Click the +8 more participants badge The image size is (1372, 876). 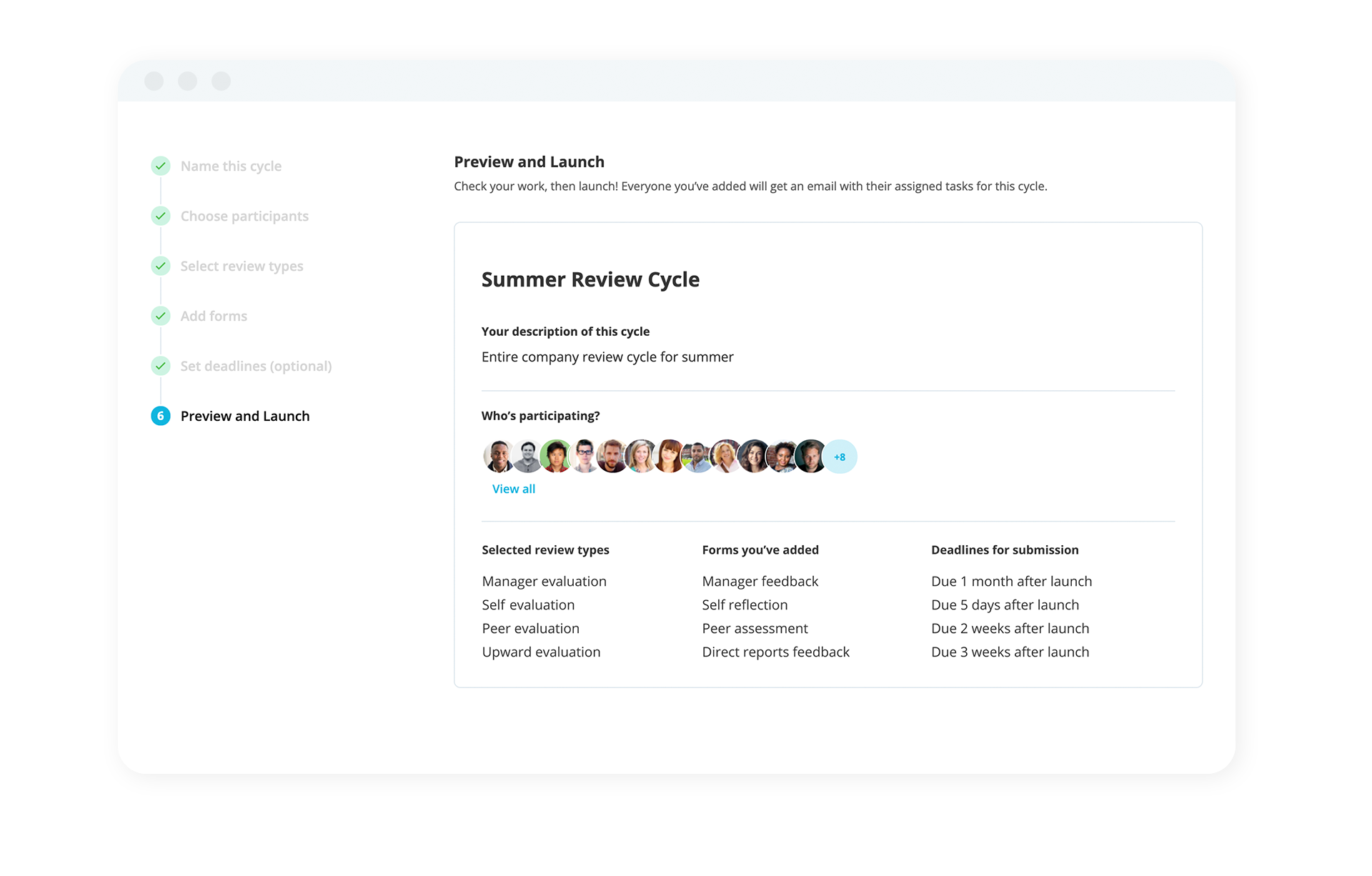point(840,457)
